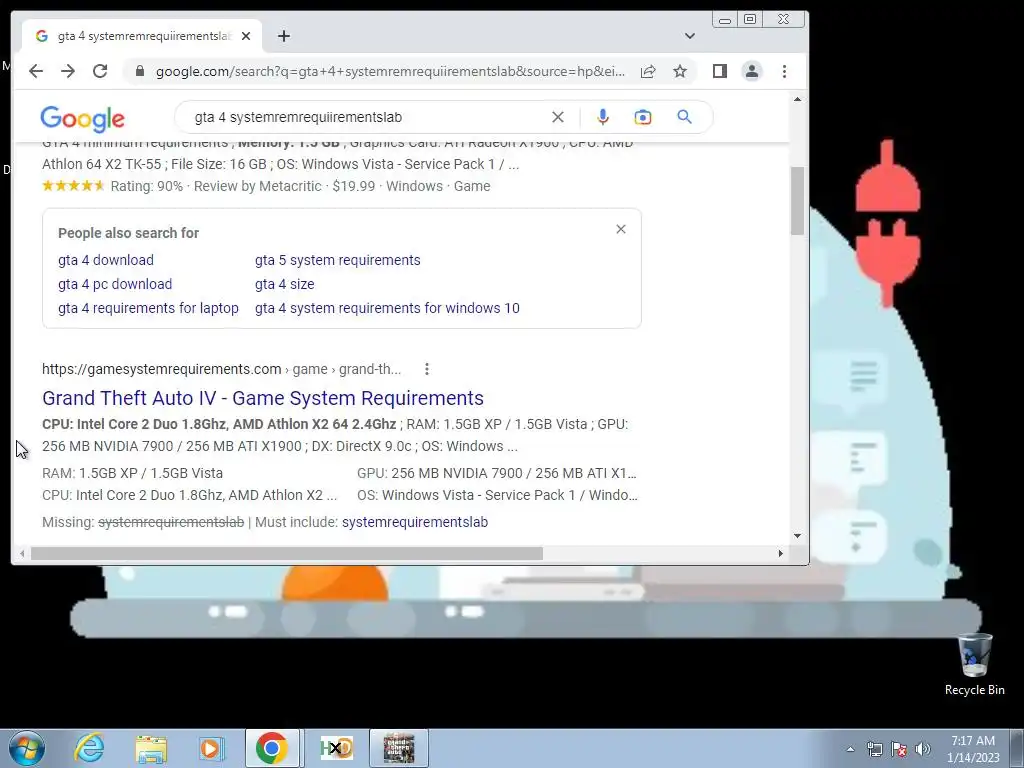Click the gamesystemrequirements.com result URL
The width and height of the screenshot is (1024, 768).
click(221, 370)
